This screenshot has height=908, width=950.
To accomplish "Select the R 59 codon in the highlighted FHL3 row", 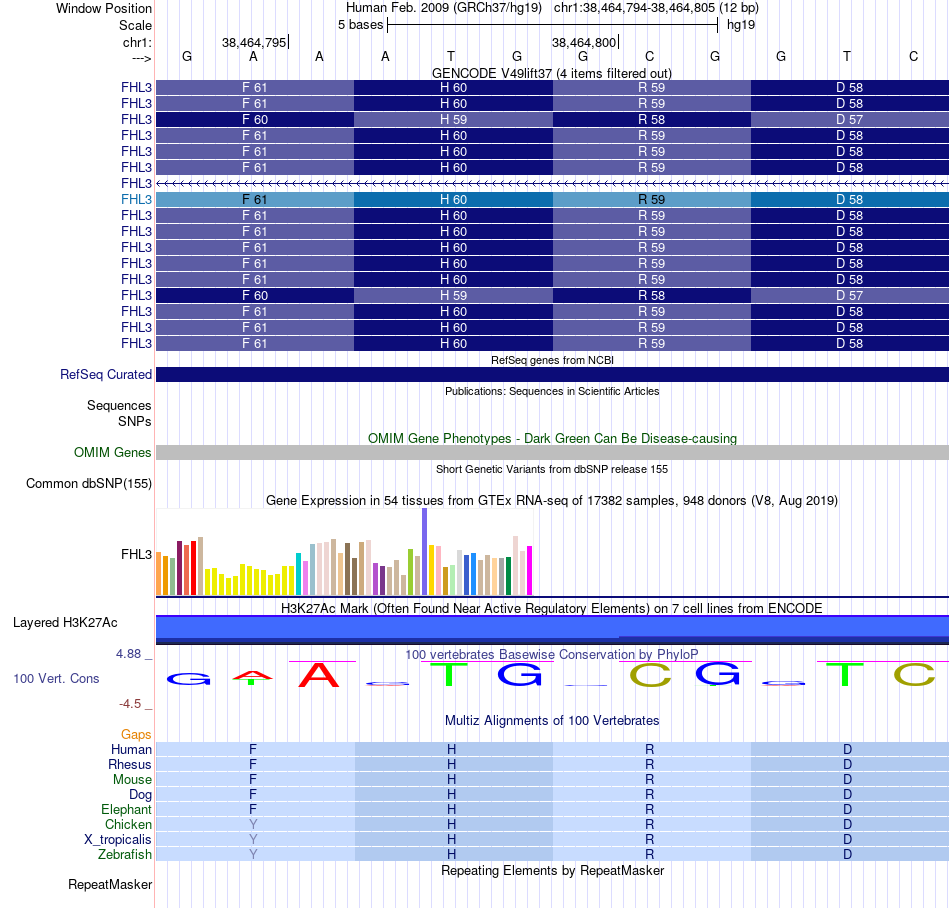I will pos(651,199).
